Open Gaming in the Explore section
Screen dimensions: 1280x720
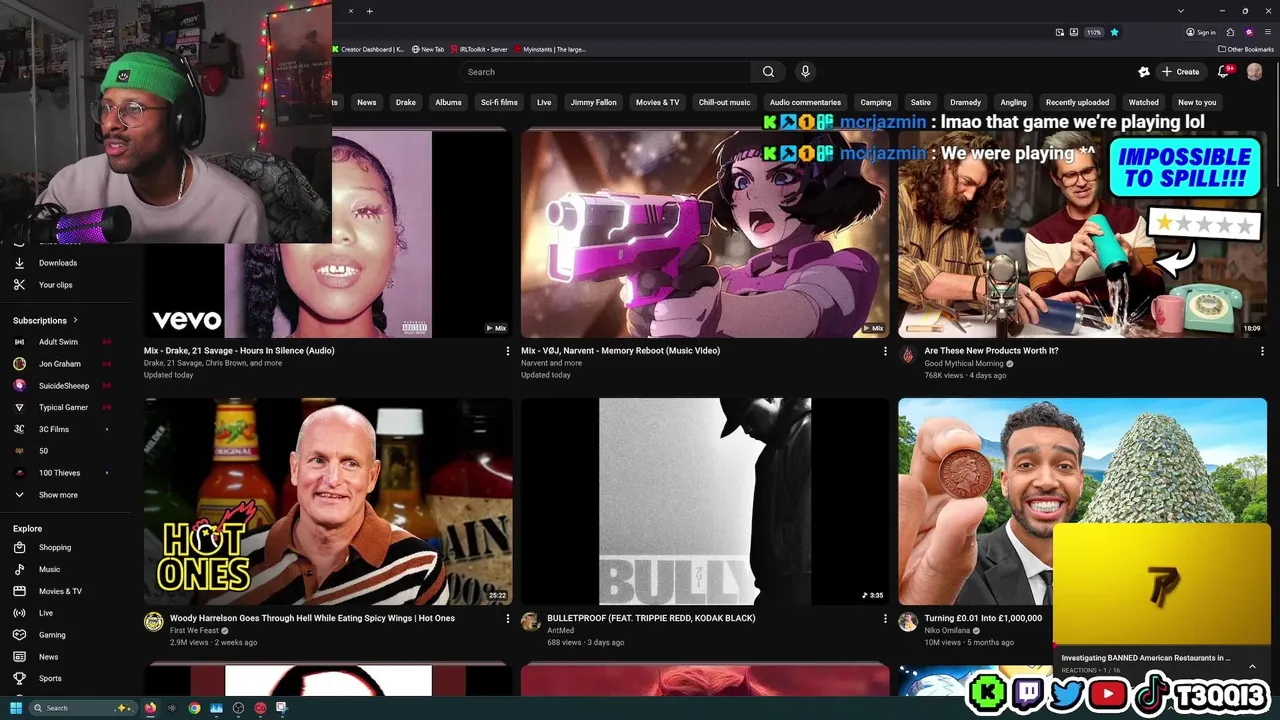pos(52,635)
